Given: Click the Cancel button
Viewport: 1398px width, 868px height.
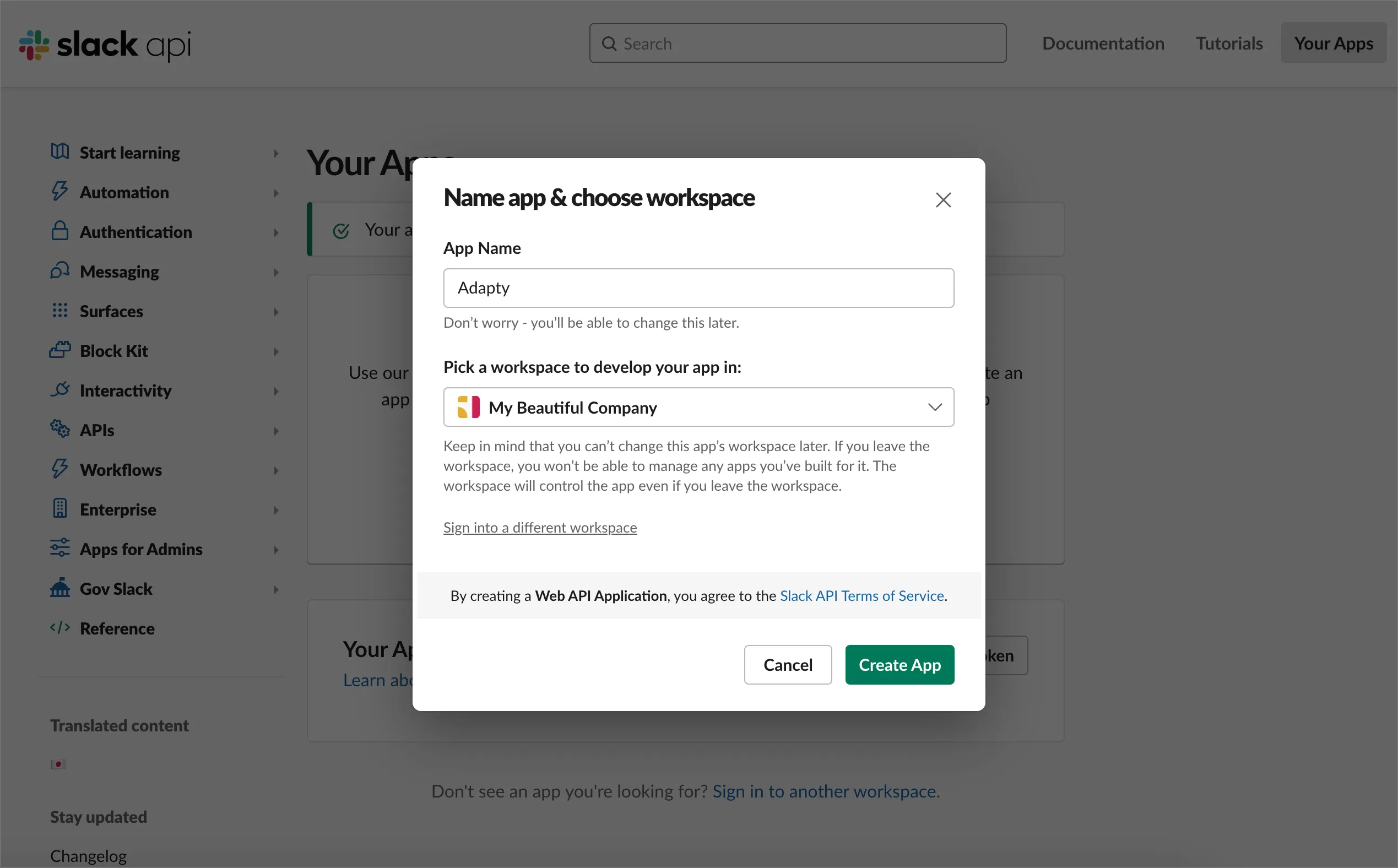Looking at the screenshot, I should (x=787, y=664).
